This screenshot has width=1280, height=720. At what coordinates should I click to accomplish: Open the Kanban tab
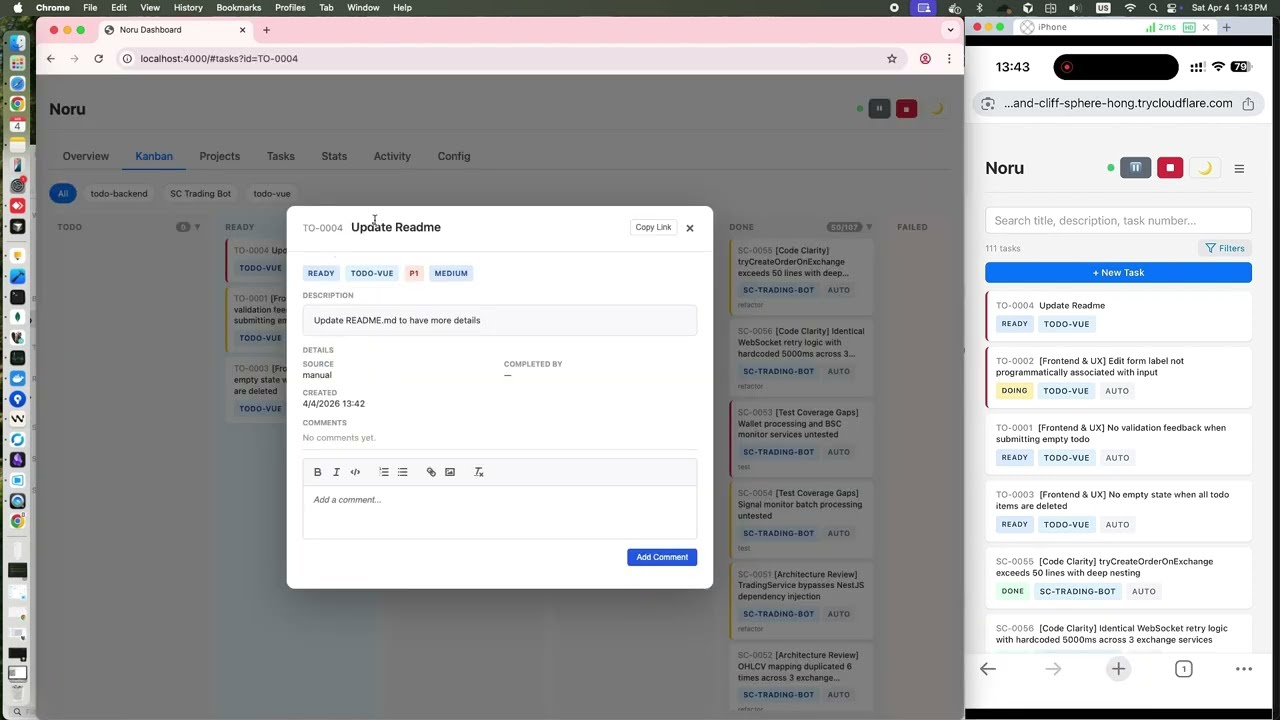154,156
